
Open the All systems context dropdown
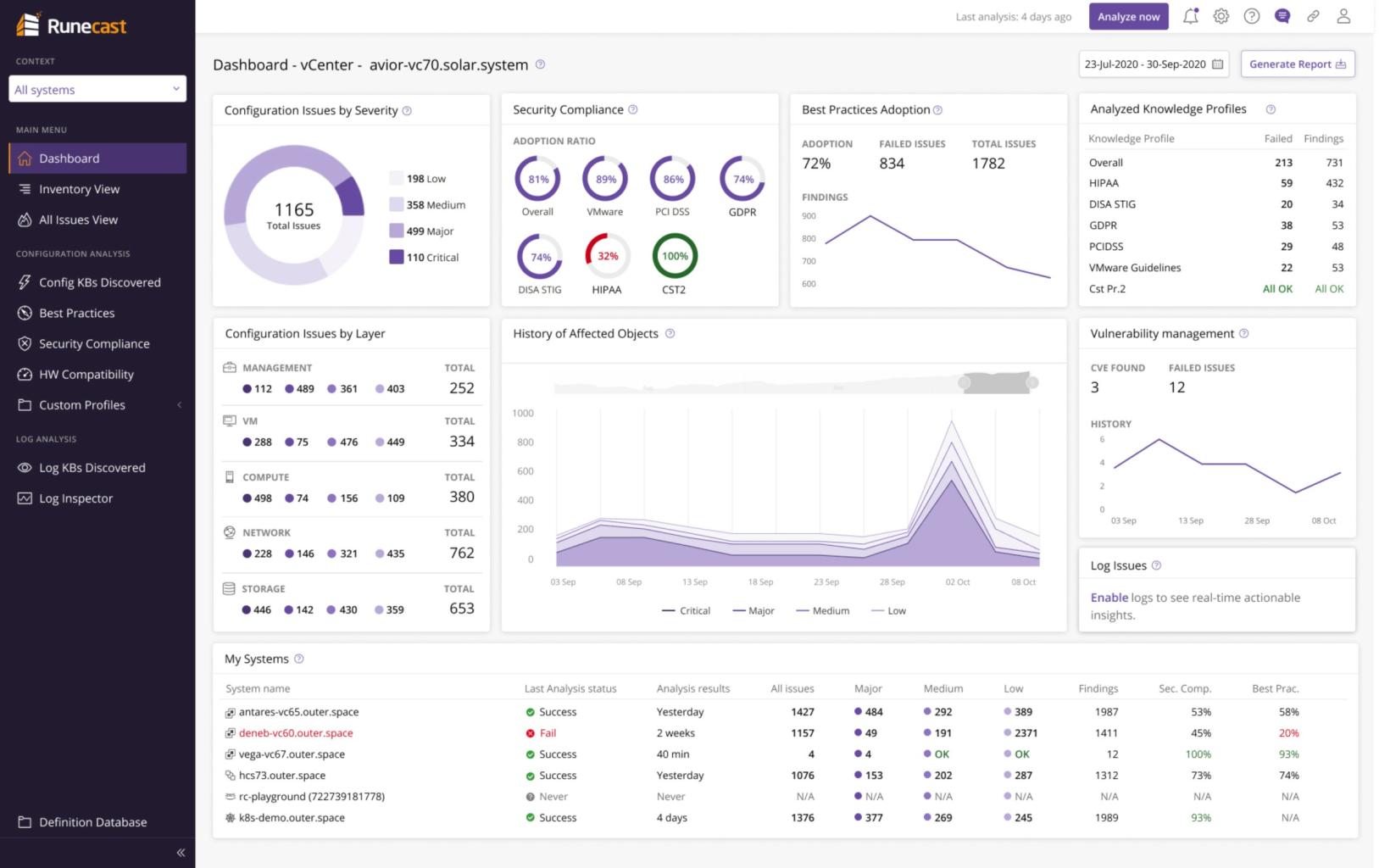click(97, 89)
